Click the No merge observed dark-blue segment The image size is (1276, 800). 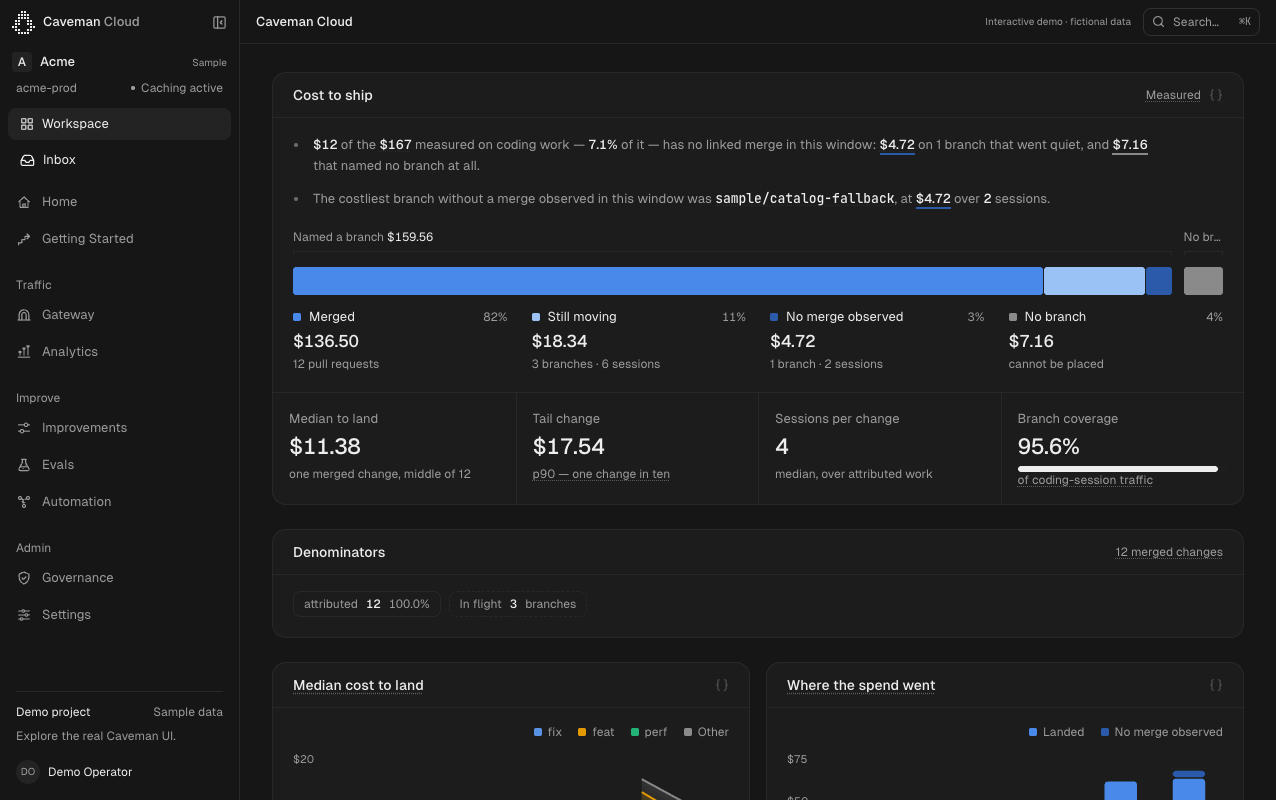pos(1158,281)
